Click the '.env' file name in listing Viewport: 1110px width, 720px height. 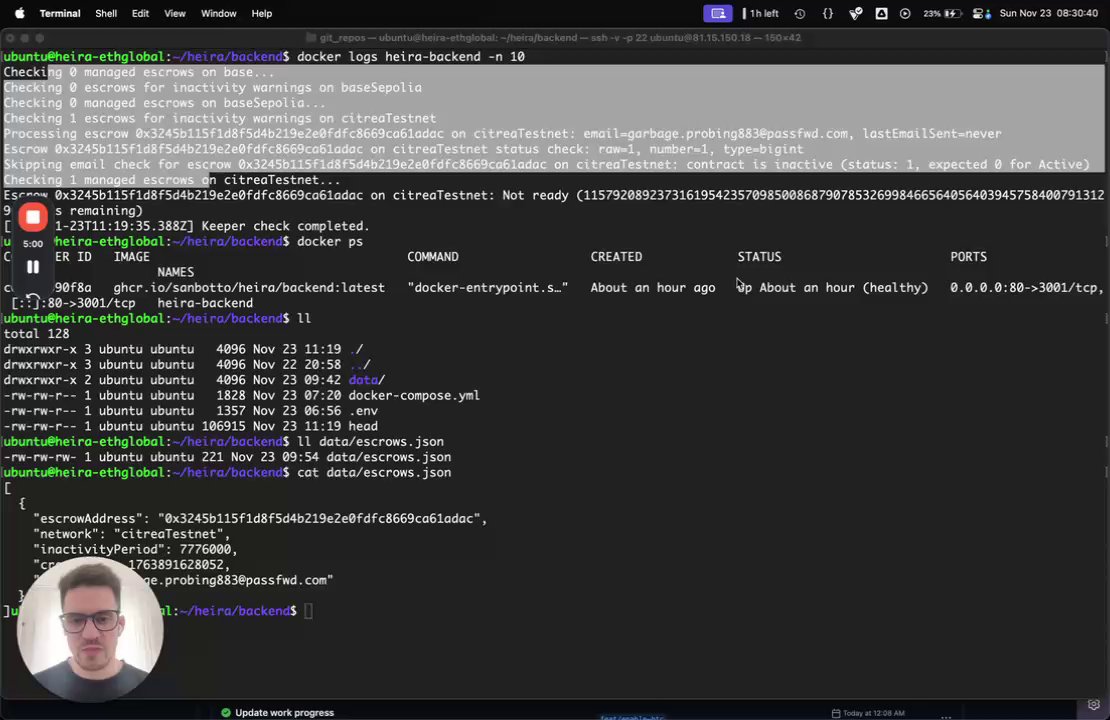tap(363, 411)
